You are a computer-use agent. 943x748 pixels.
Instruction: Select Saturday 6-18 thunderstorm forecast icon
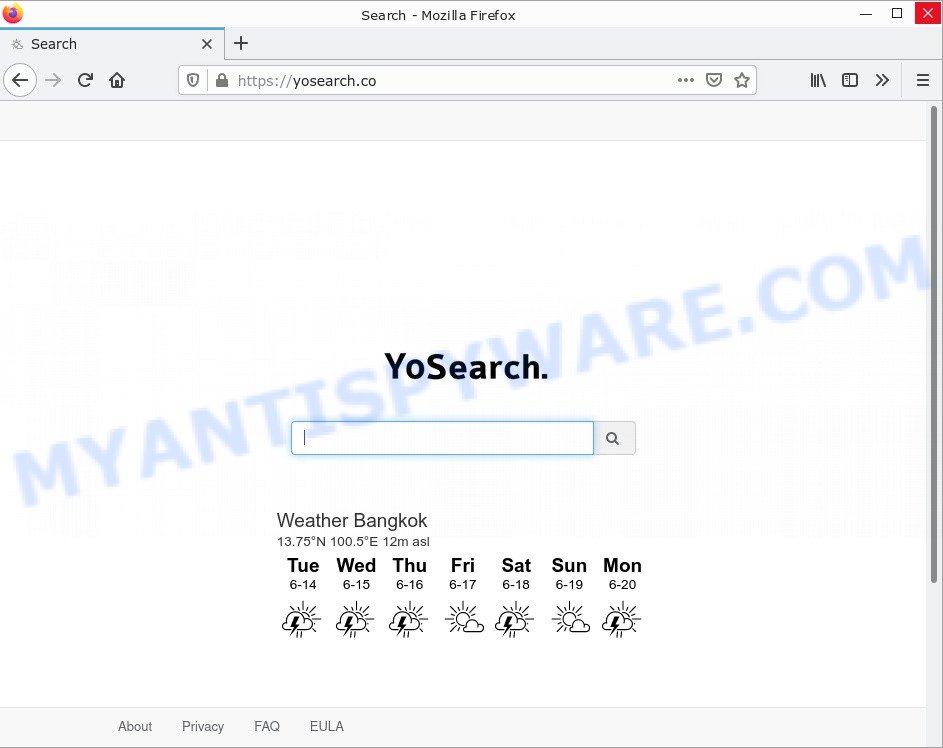[514, 619]
